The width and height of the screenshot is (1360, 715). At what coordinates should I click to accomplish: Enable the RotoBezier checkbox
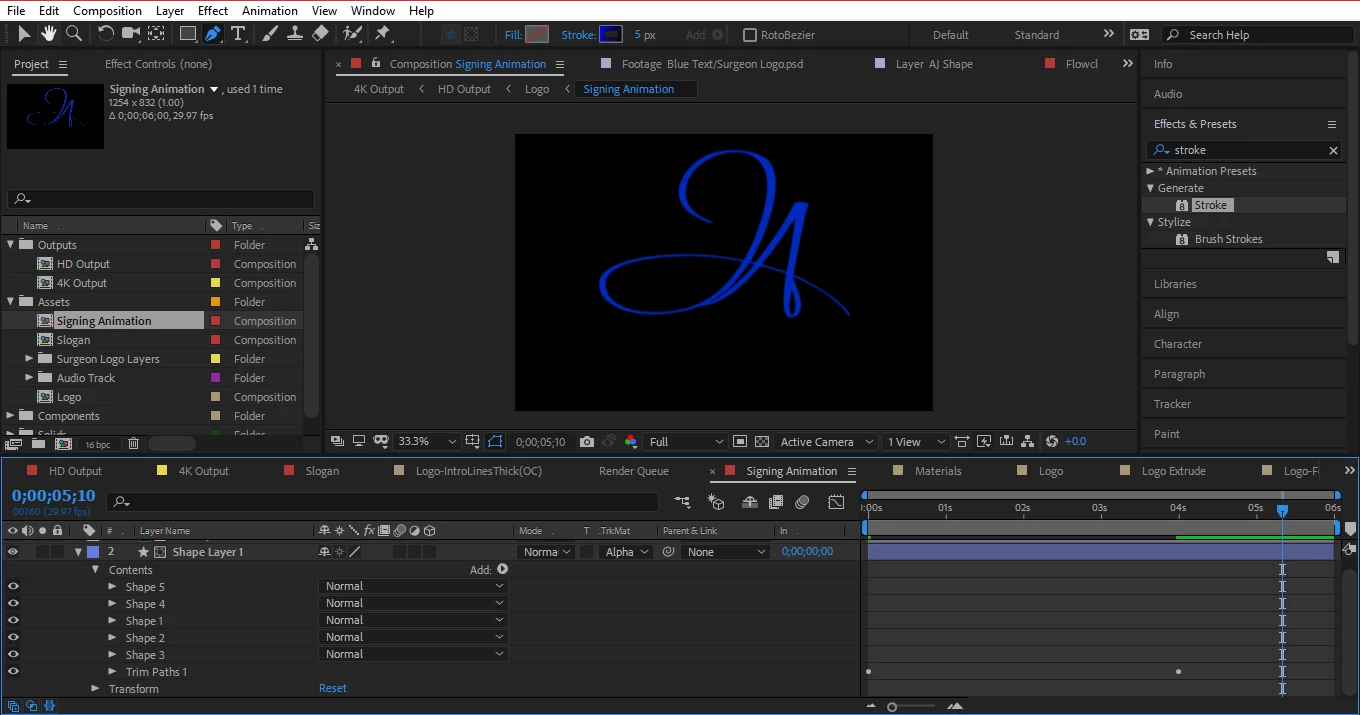750,35
